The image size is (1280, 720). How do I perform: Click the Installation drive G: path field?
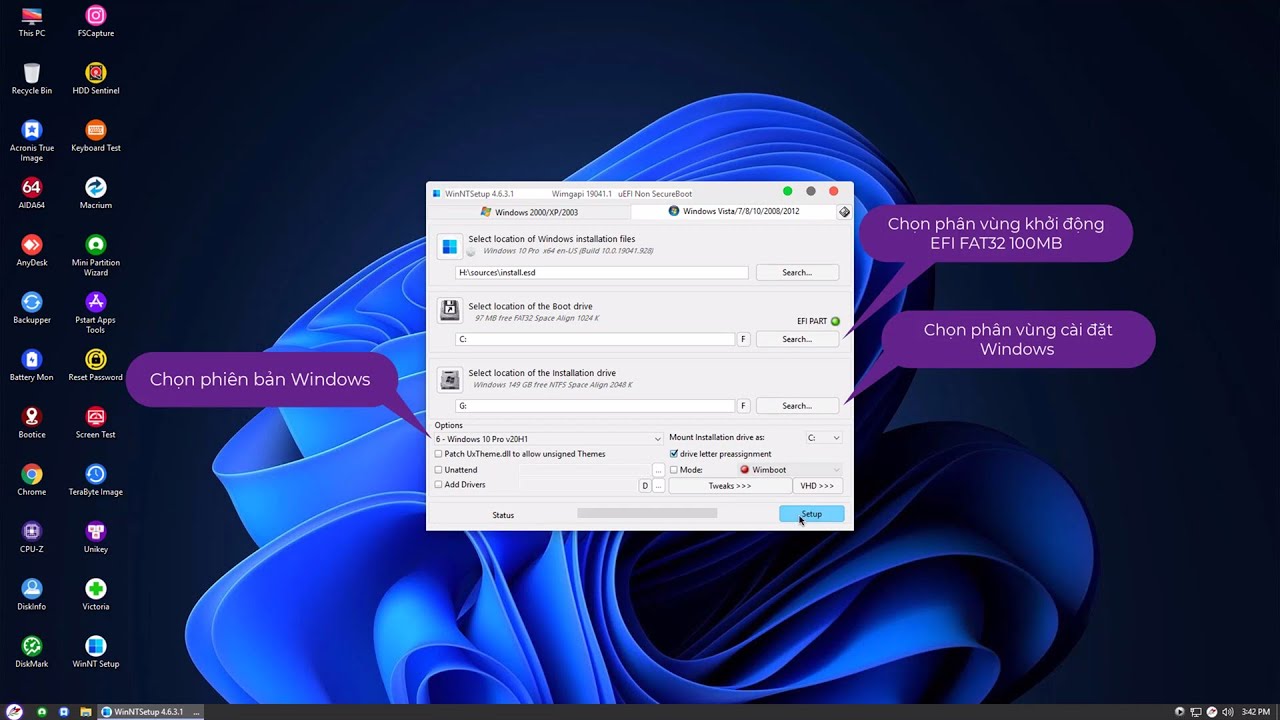point(595,406)
